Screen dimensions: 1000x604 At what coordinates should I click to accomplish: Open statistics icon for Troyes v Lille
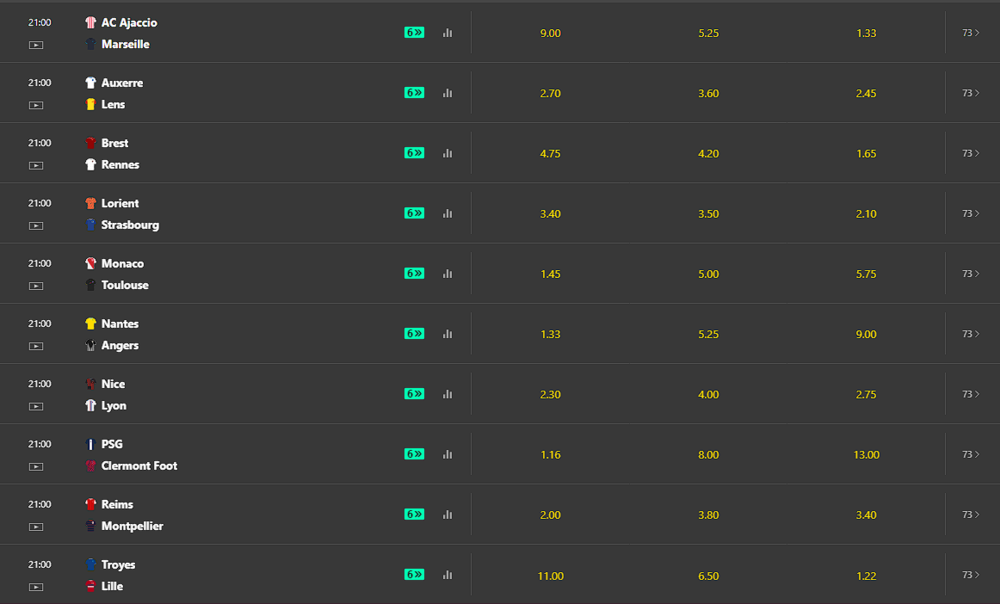click(448, 575)
